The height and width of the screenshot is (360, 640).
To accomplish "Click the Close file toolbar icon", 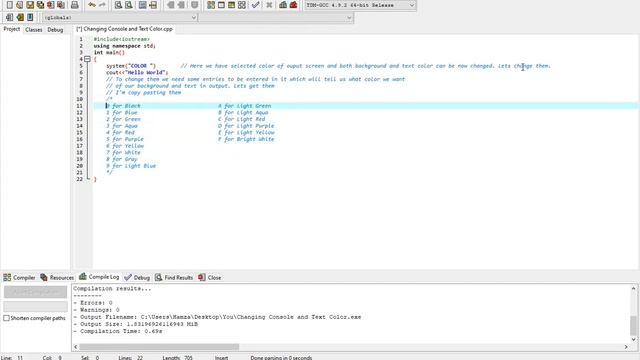I will click(51, 5).
